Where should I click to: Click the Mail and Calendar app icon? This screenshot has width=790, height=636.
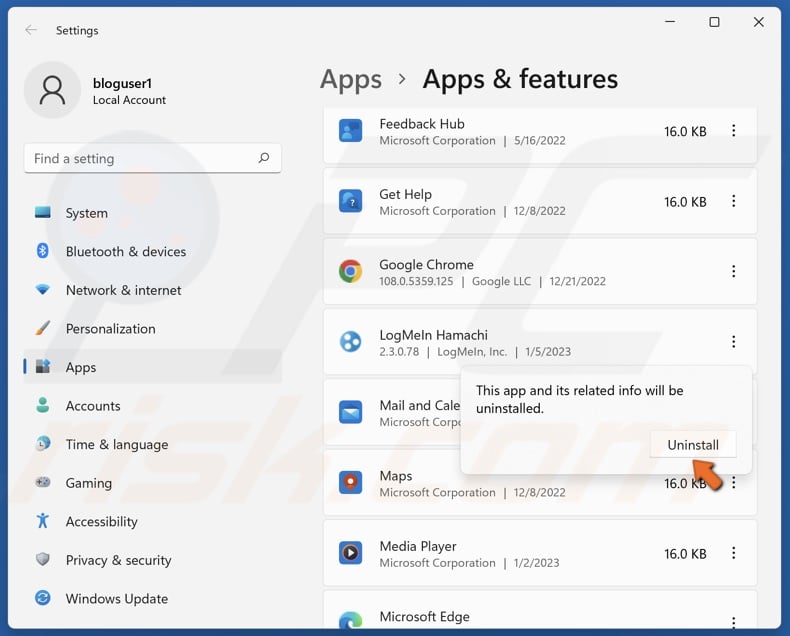350,412
